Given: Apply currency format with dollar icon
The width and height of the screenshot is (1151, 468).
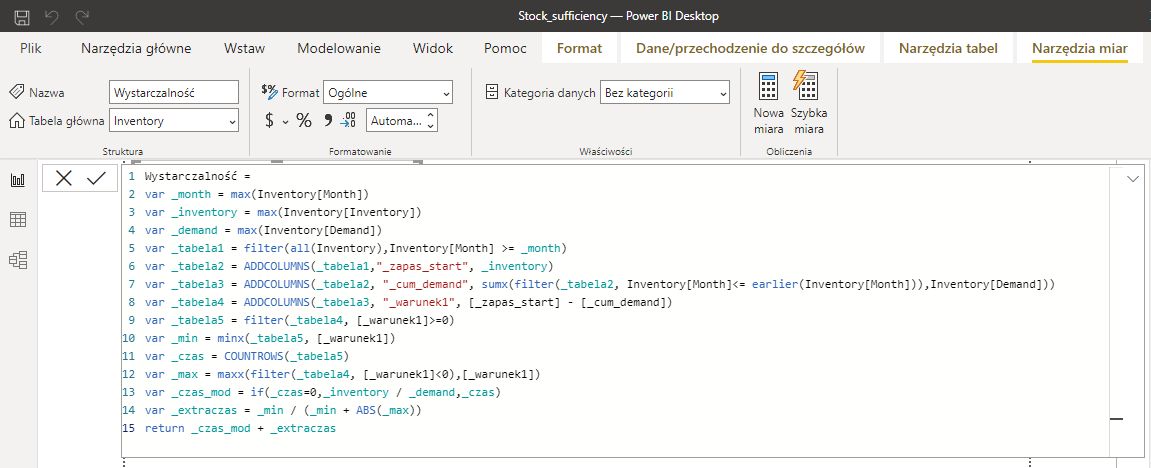Looking at the screenshot, I should click(269, 120).
